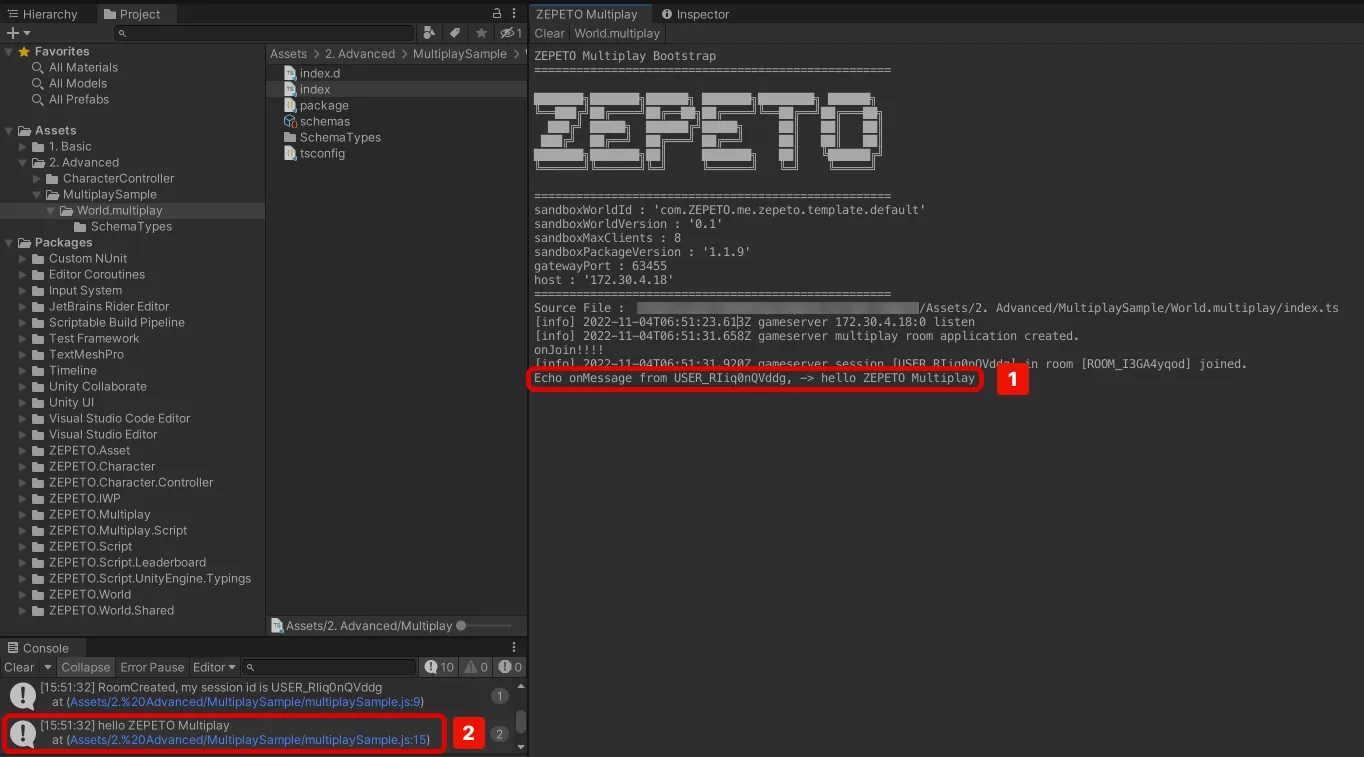The height and width of the screenshot is (757, 1364).
Task: Toggle Collapse in the Console
Action: coord(85,667)
